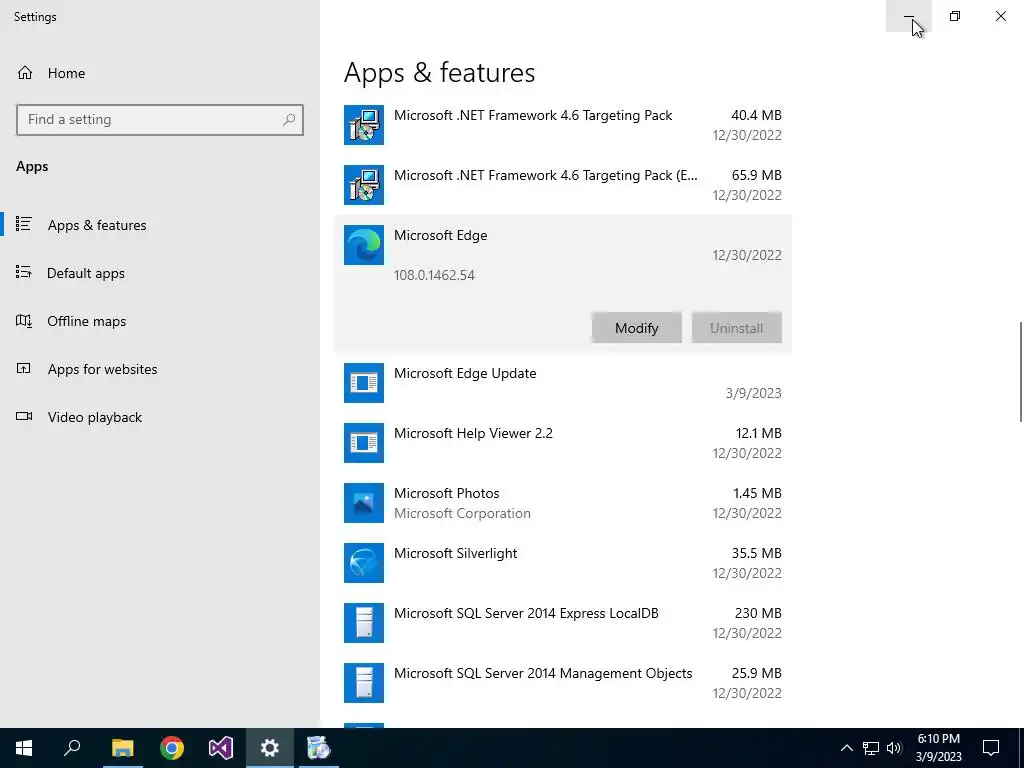Click the .NET Framework Targeting Pack 65.9 MB icon
The width and height of the screenshot is (1024, 768).
tap(364, 185)
